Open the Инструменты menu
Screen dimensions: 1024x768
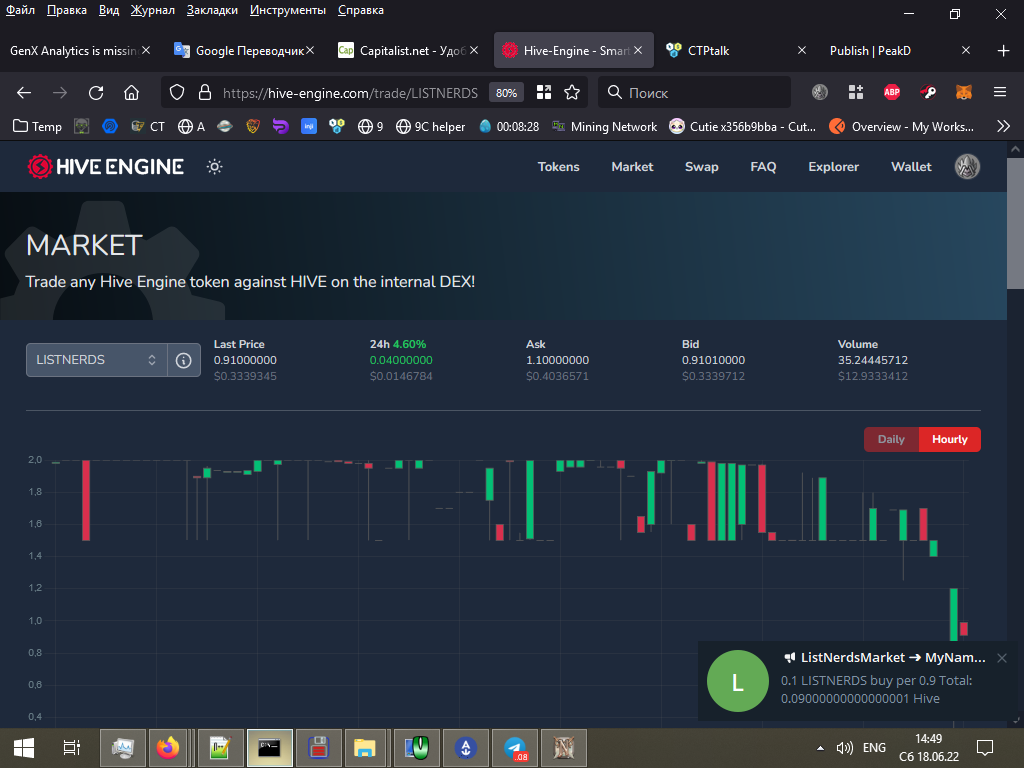coord(287,10)
